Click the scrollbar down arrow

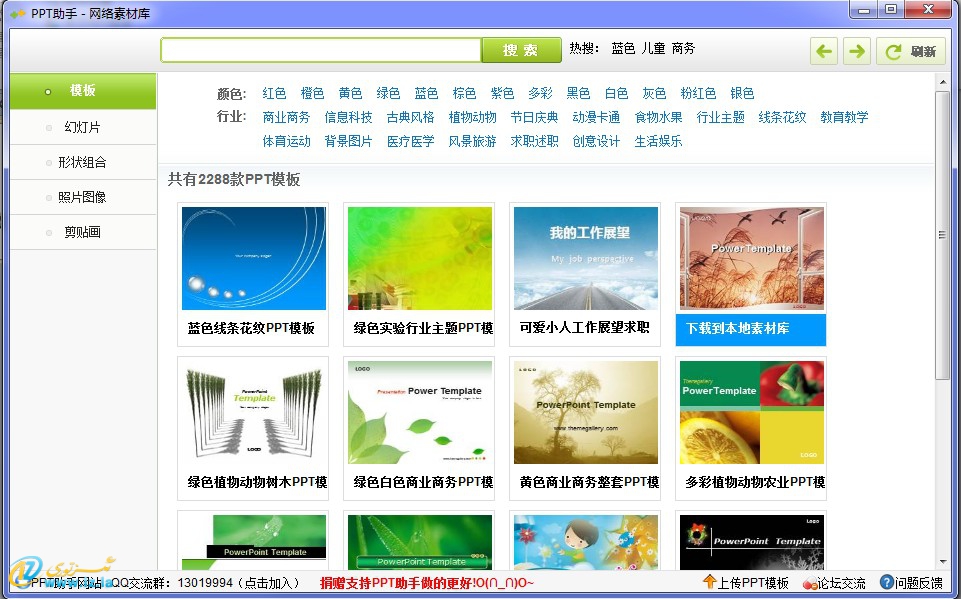(943, 562)
